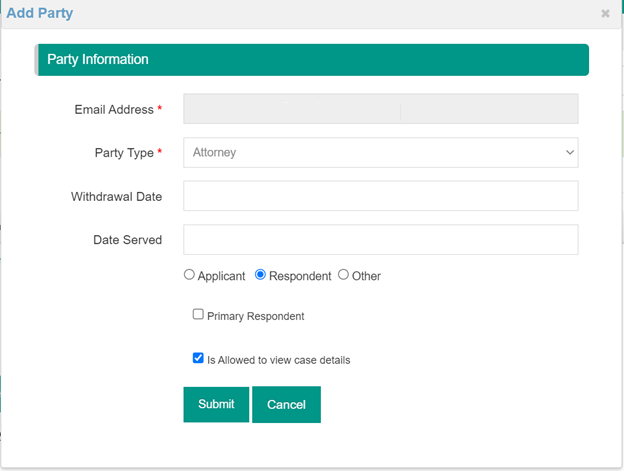
Task: Uncheck Is Allowed to view case details
Action: [198, 358]
